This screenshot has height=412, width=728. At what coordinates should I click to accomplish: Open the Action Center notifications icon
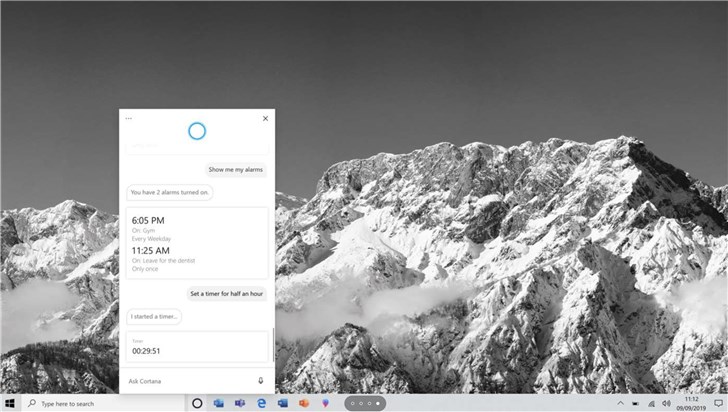(718, 403)
